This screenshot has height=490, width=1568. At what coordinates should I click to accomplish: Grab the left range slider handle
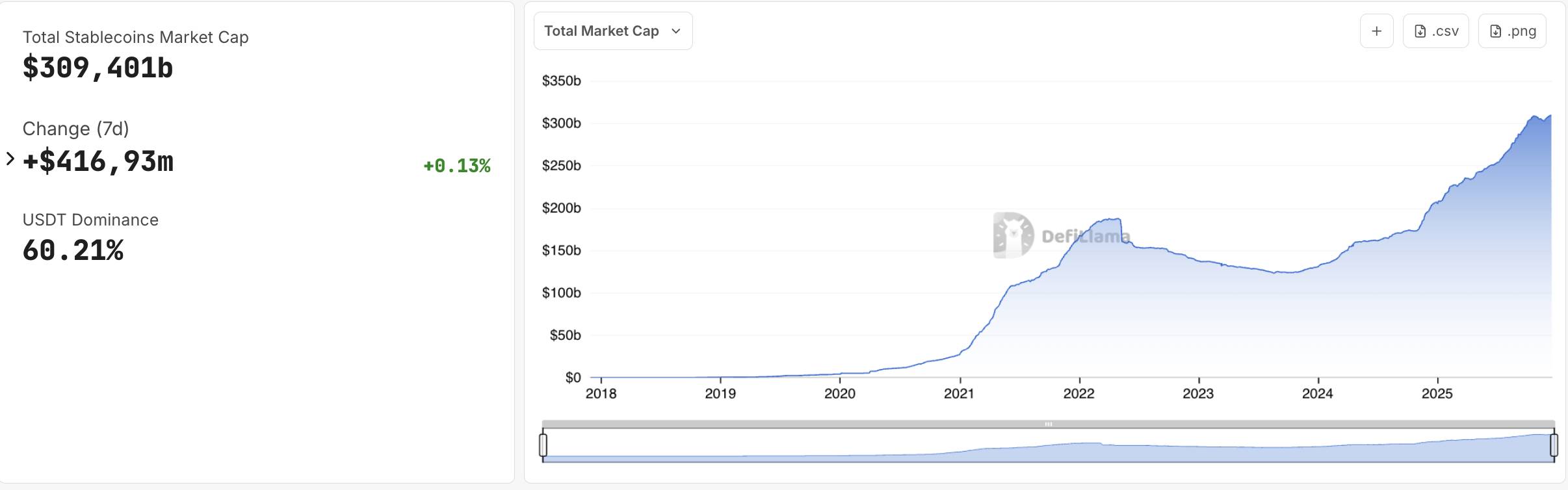[543, 445]
